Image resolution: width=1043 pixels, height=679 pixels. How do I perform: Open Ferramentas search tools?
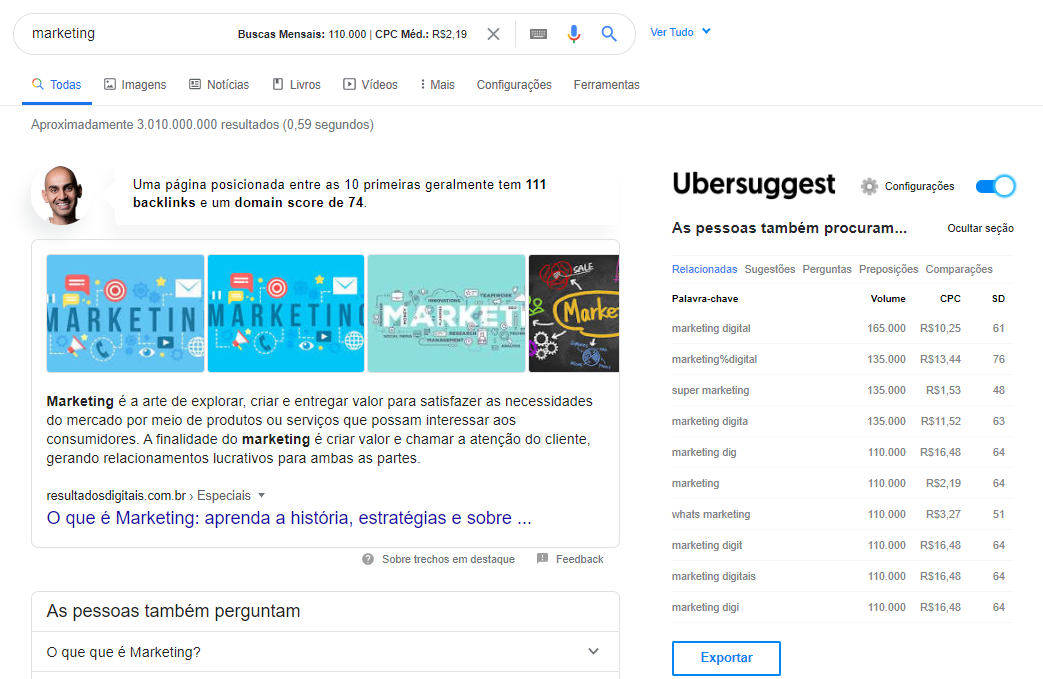coord(607,84)
